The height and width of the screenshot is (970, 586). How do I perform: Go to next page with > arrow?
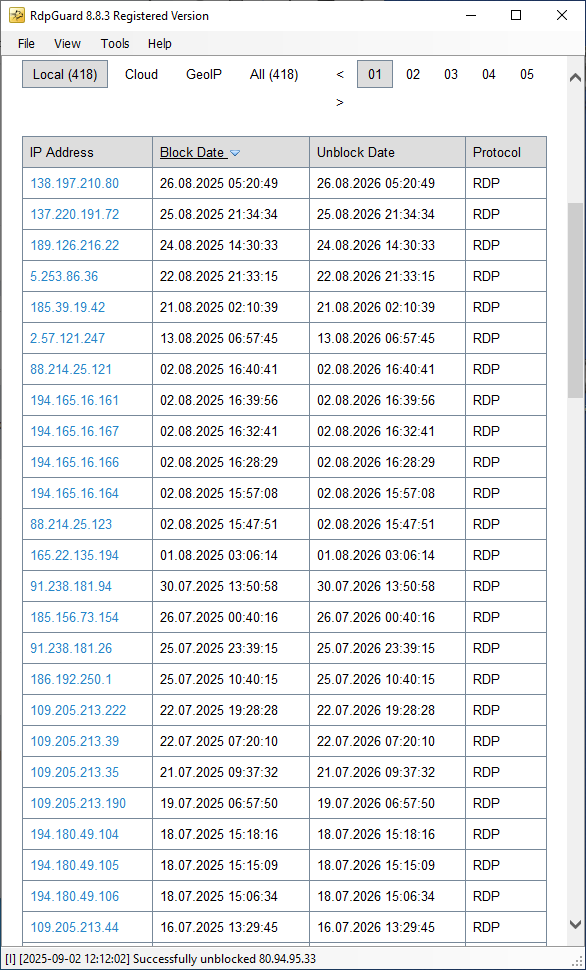tap(340, 102)
